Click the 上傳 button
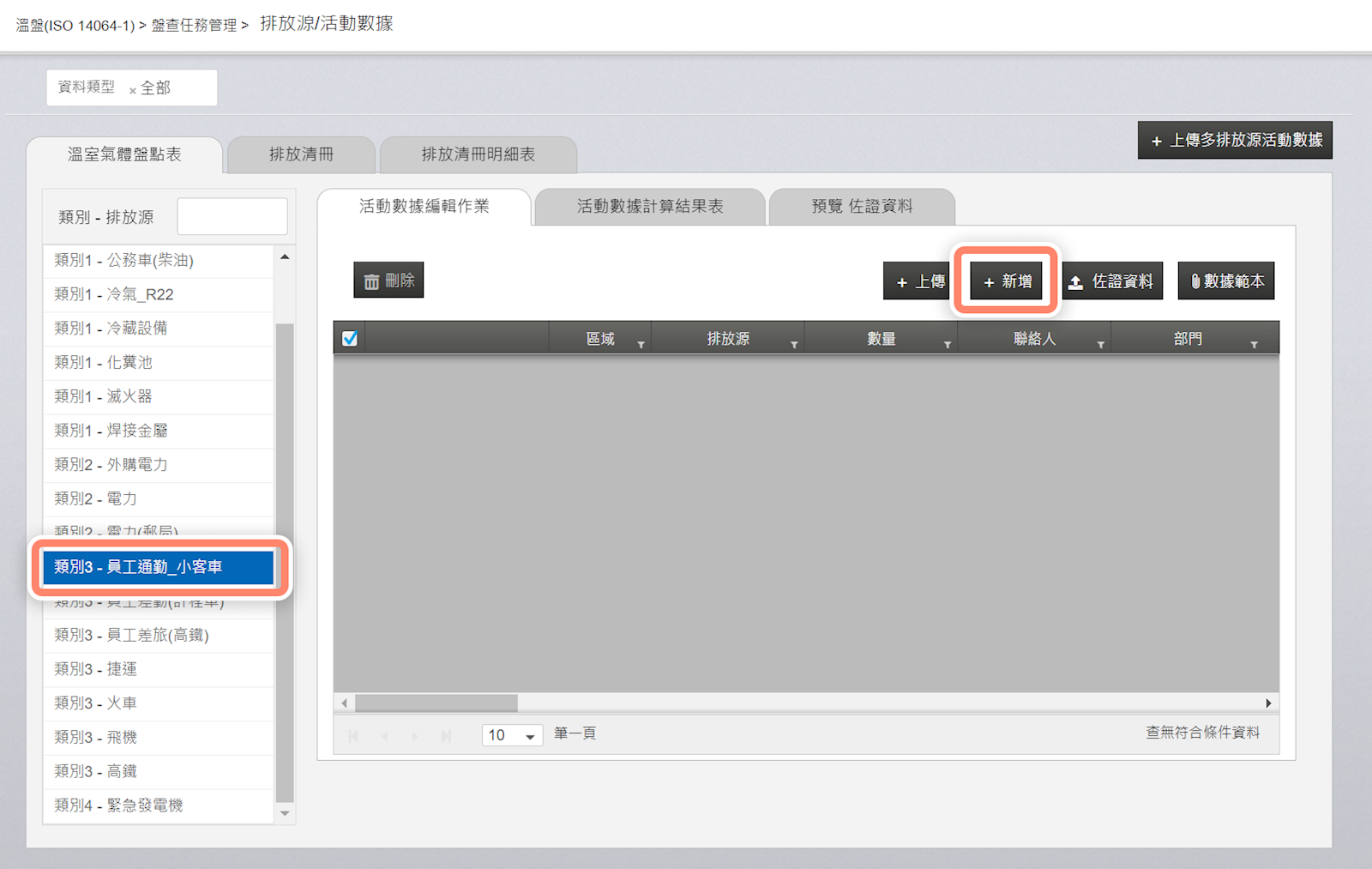The height and width of the screenshot is (869, 1372). [919, 281]
